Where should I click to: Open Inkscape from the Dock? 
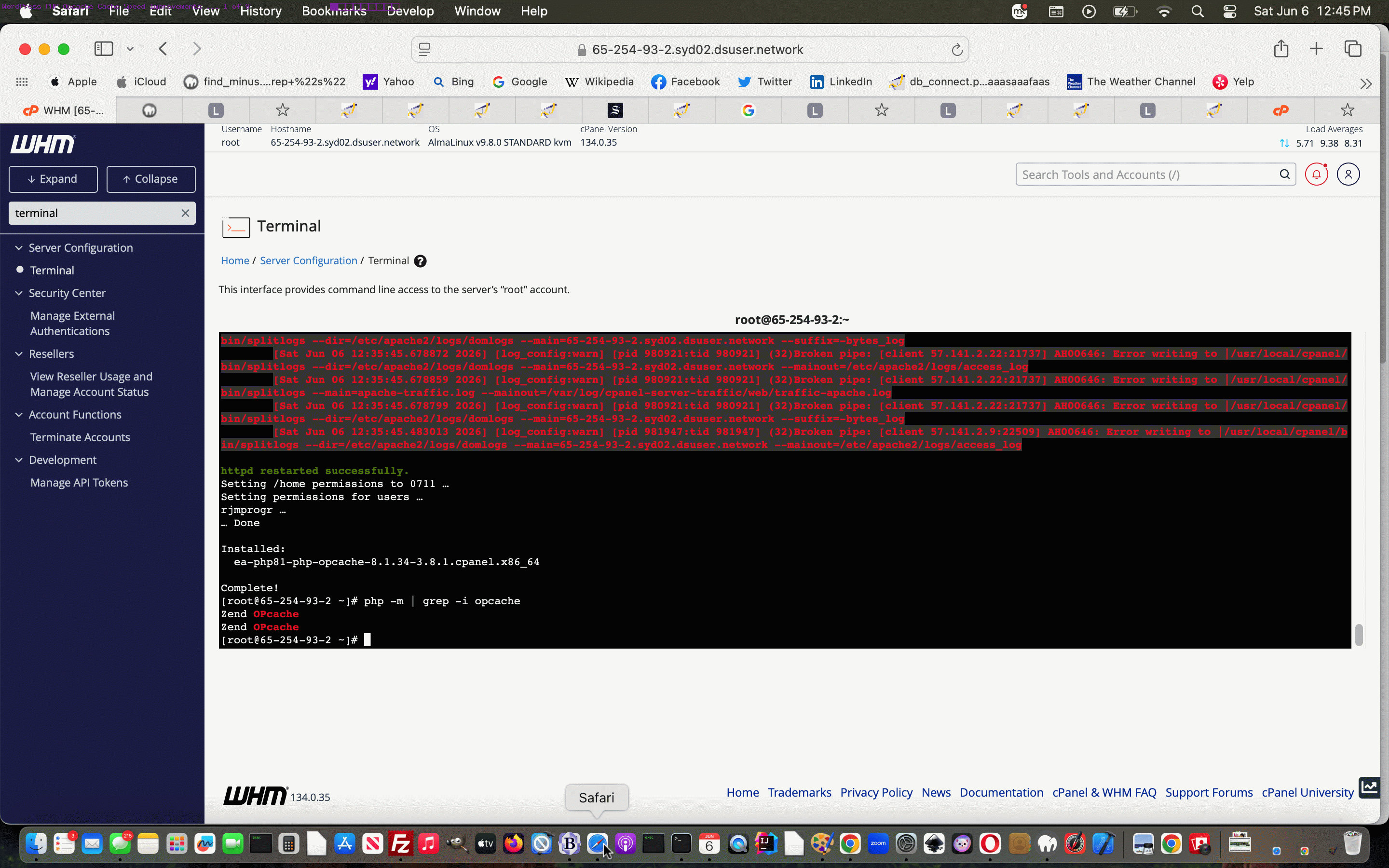coord(934,843)
